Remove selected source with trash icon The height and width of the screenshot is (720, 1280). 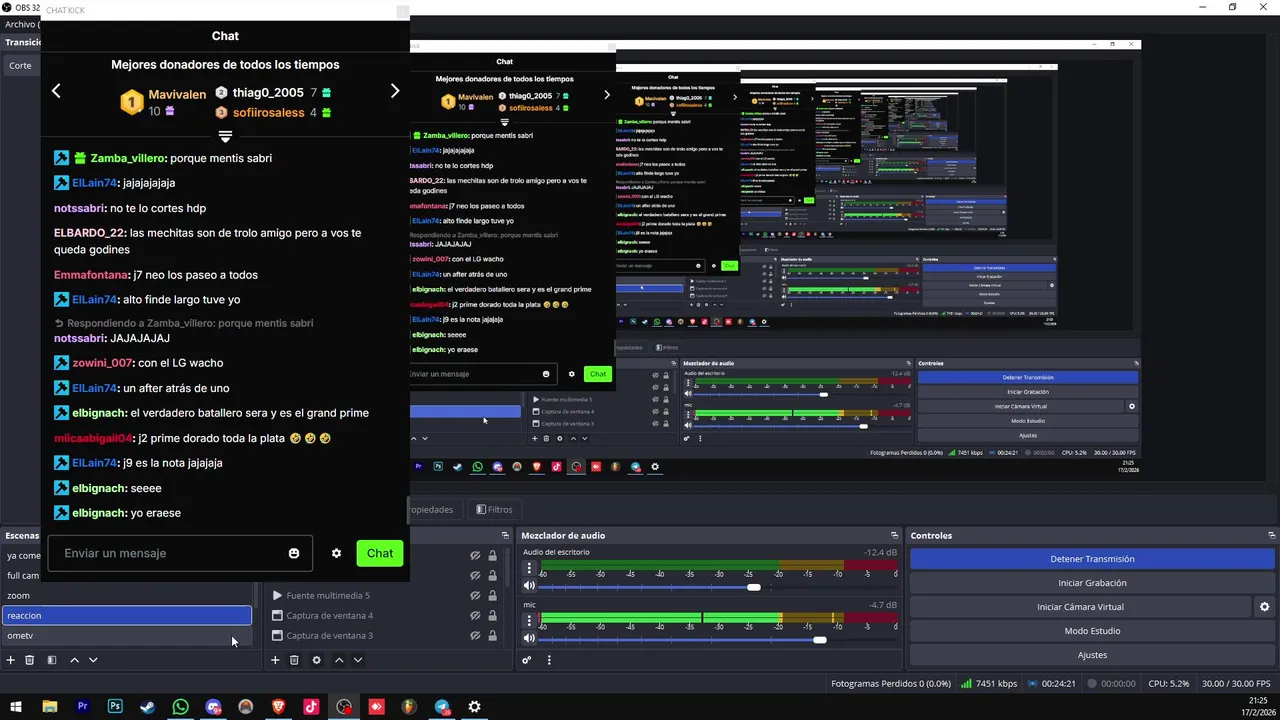tap(294, 660)
